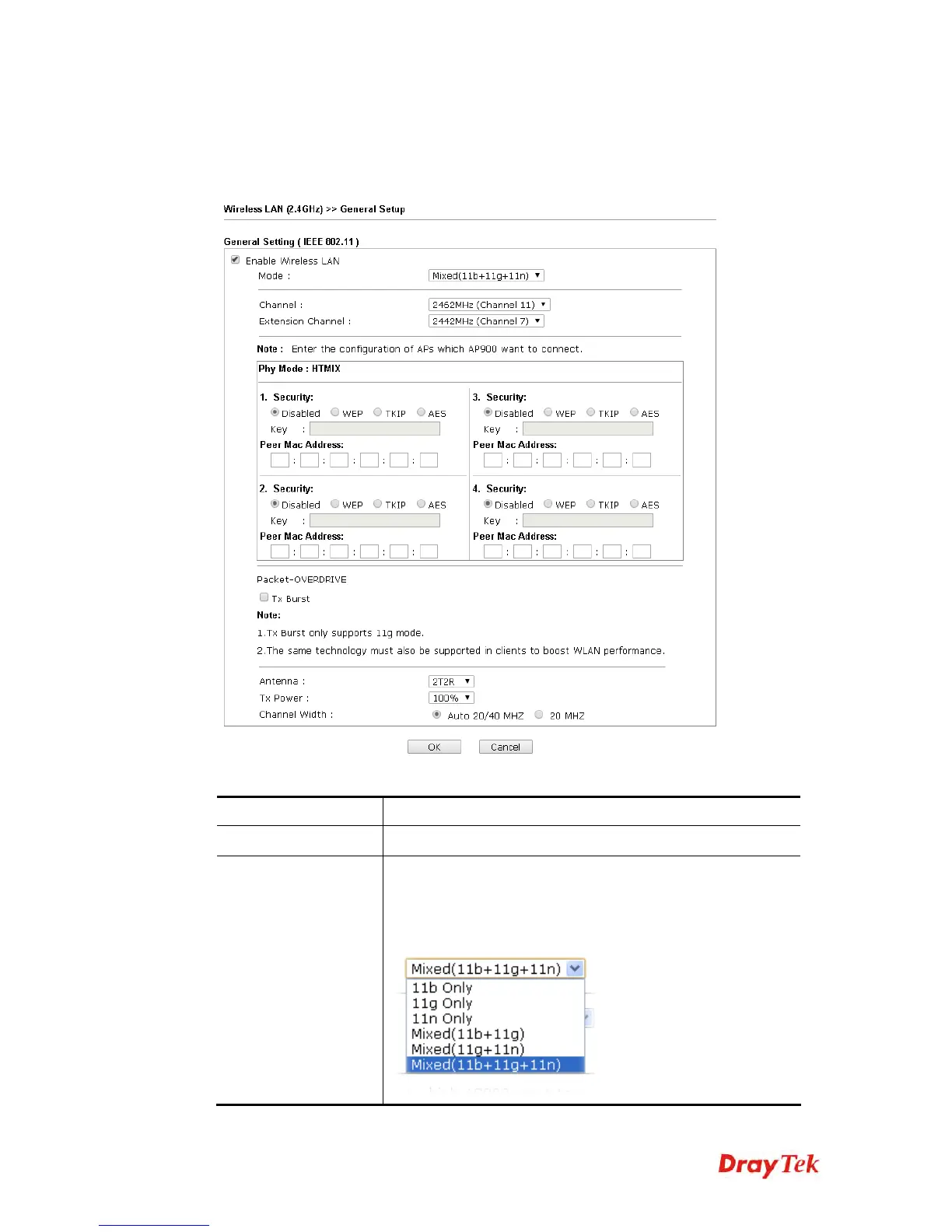The width and height of the screenshot is (952, 1232).
Task: Select TKIP for Security 1
Action: [x=377, y=412]
